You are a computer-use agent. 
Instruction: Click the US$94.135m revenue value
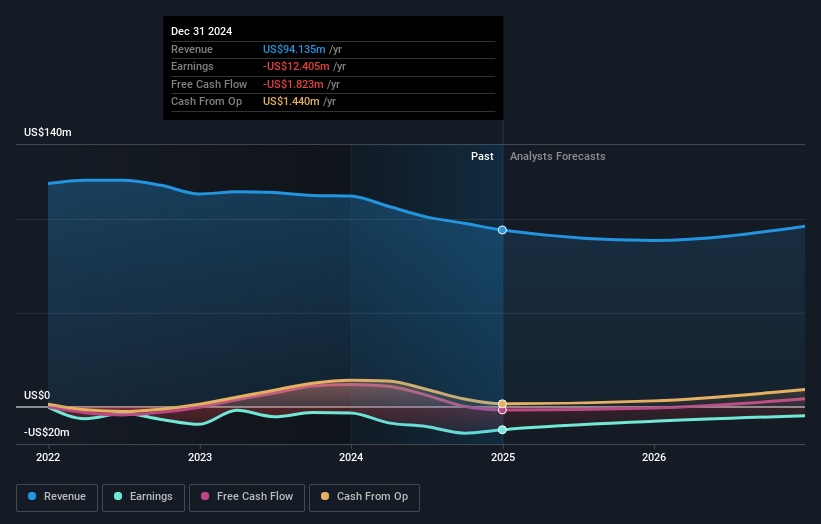[294, 49]
